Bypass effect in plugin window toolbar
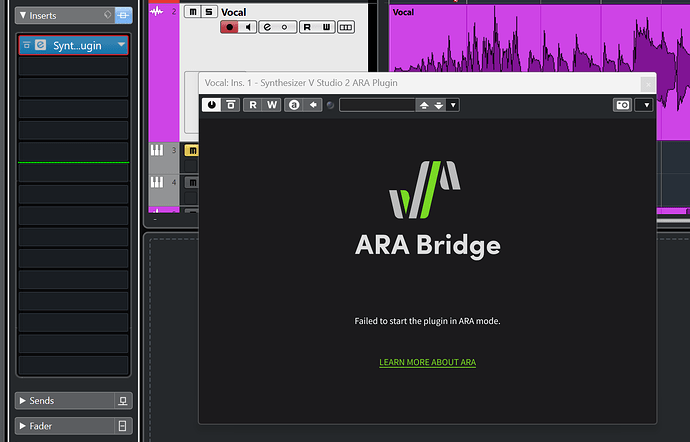Image resolution: width=690 pixels, height=442 pixels. 231,105
